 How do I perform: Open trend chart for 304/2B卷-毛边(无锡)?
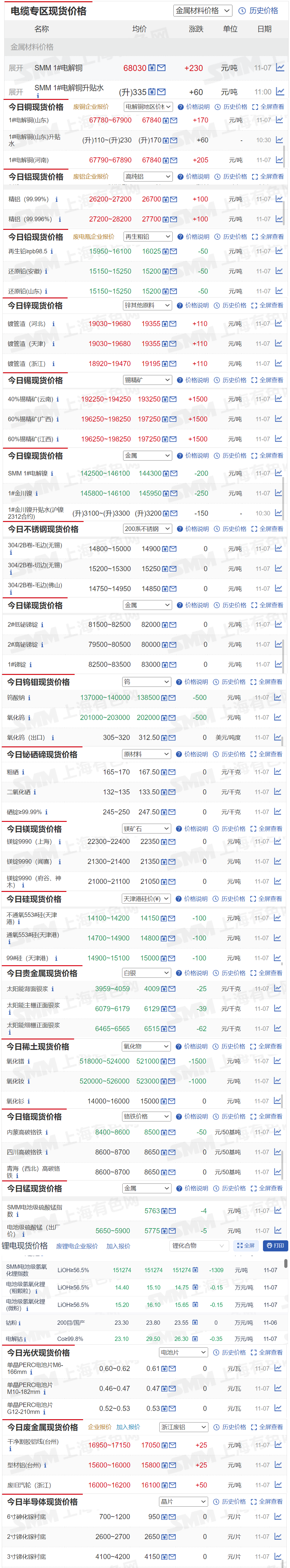278,549
